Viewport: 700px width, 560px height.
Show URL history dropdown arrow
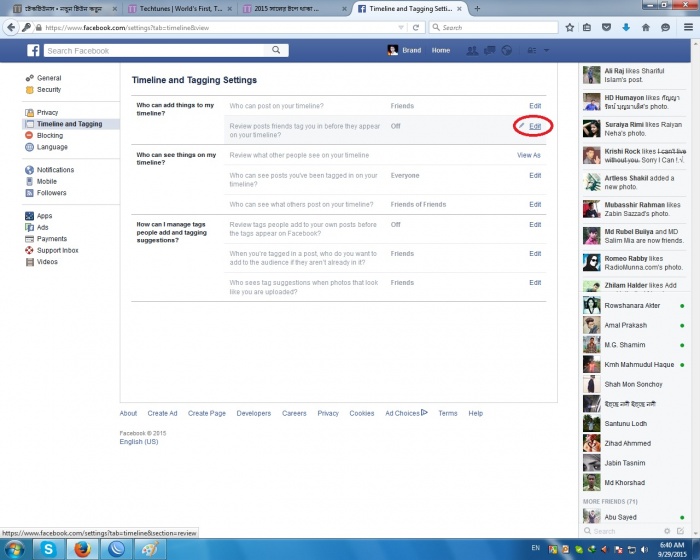click(401, 27)
